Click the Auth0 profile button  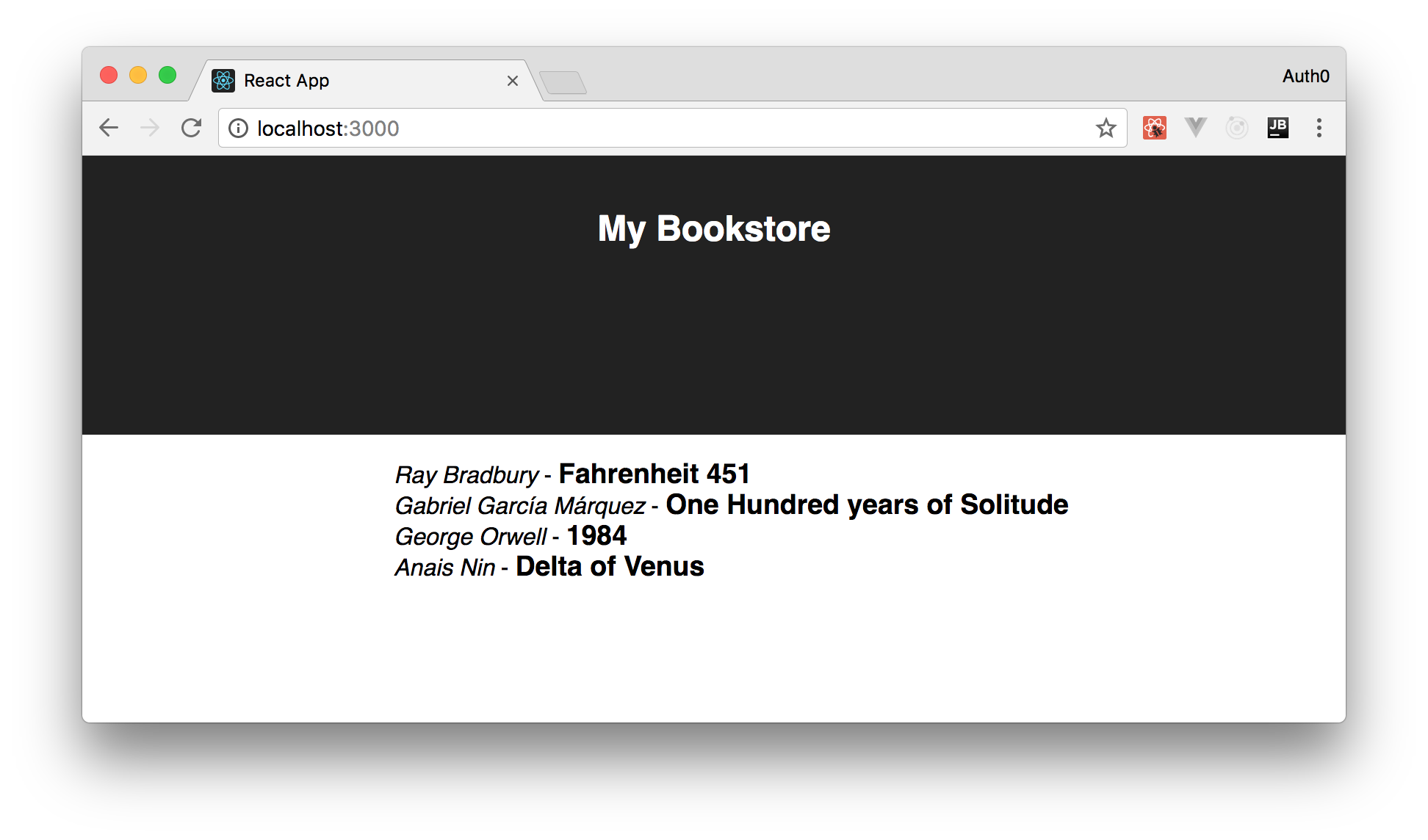(x=1305, y=76)
